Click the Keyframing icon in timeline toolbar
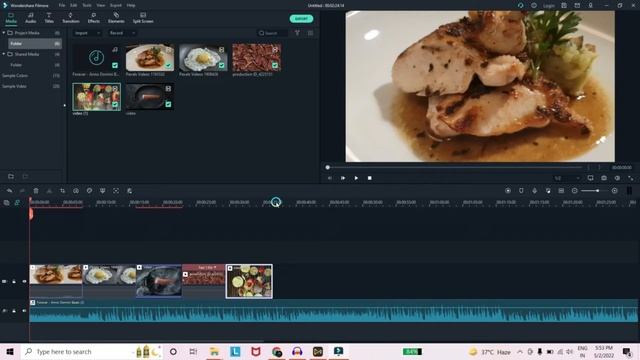The width and height of the screenshot is (640, 360). coord(129,191)
